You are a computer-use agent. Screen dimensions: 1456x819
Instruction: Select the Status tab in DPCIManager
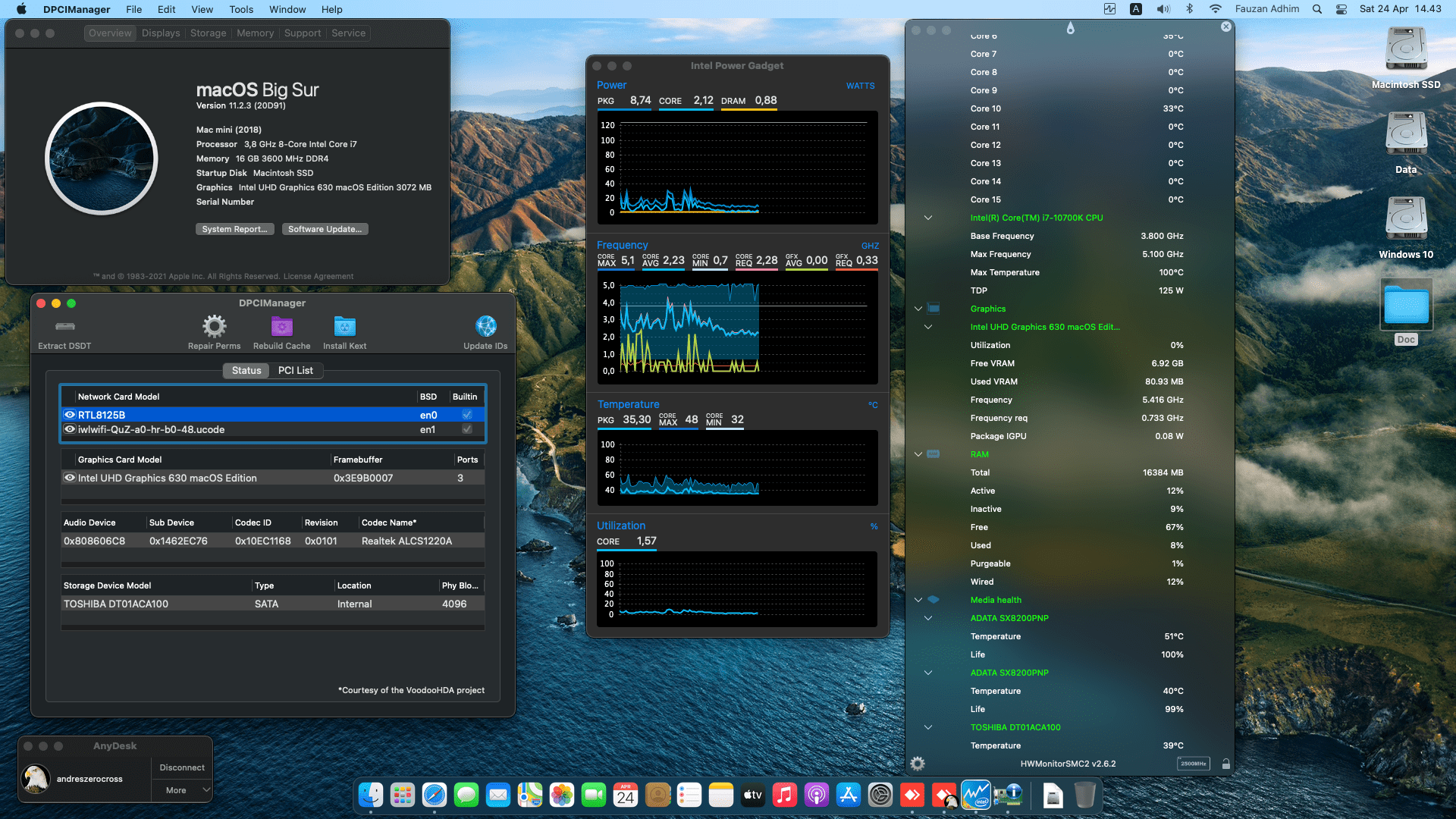point(246,370)
